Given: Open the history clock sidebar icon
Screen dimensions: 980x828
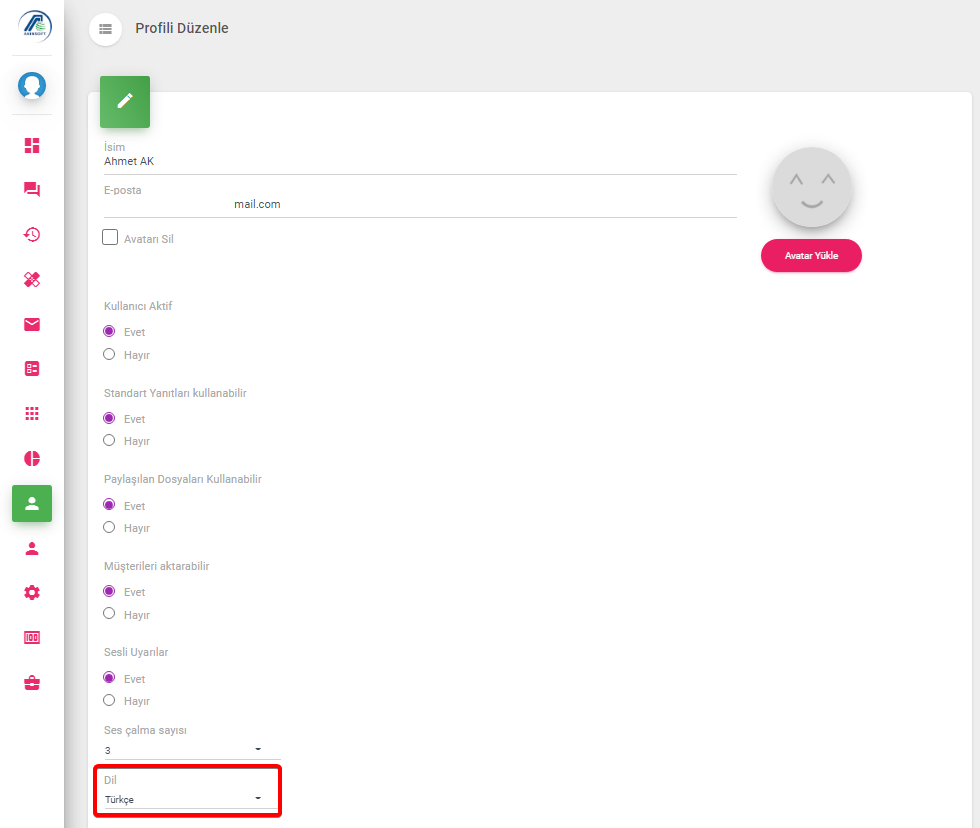Looking at the screenshot, I should click(x=32, y=234).
